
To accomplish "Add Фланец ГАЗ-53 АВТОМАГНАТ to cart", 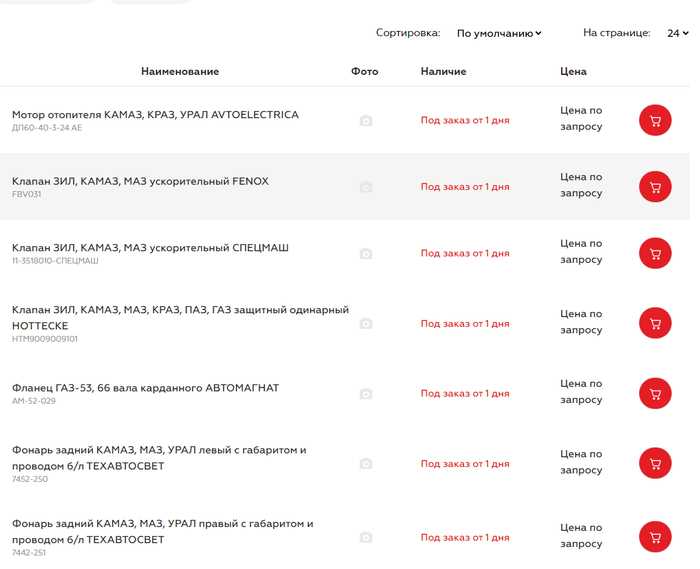I will pos(655,393).
